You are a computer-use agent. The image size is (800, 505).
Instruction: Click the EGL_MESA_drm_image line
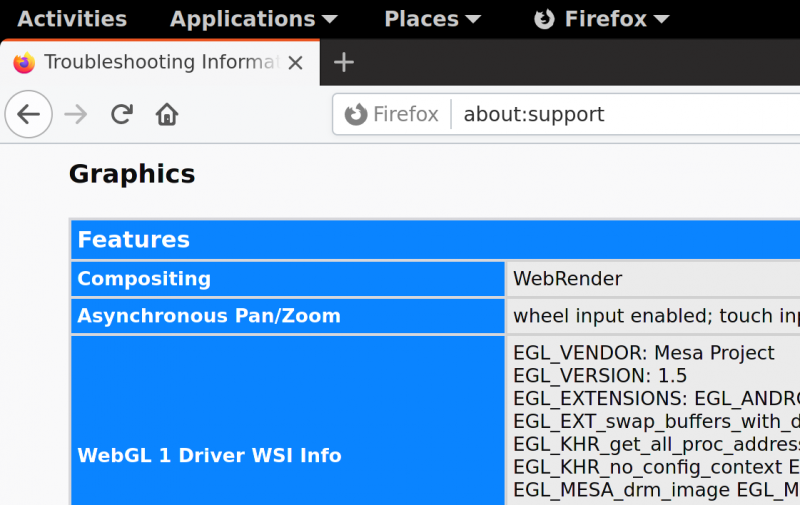tap(656, 490)
